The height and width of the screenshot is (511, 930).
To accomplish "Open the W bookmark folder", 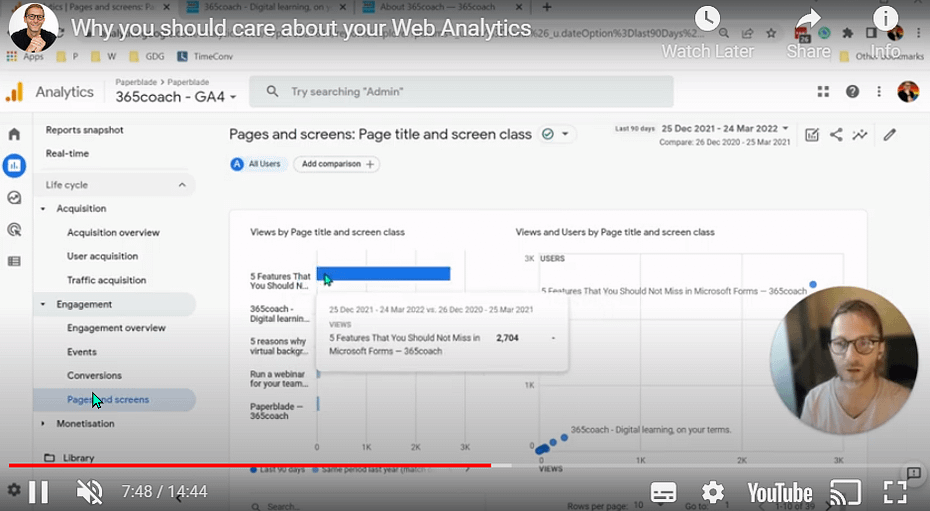I will [104, 56].
